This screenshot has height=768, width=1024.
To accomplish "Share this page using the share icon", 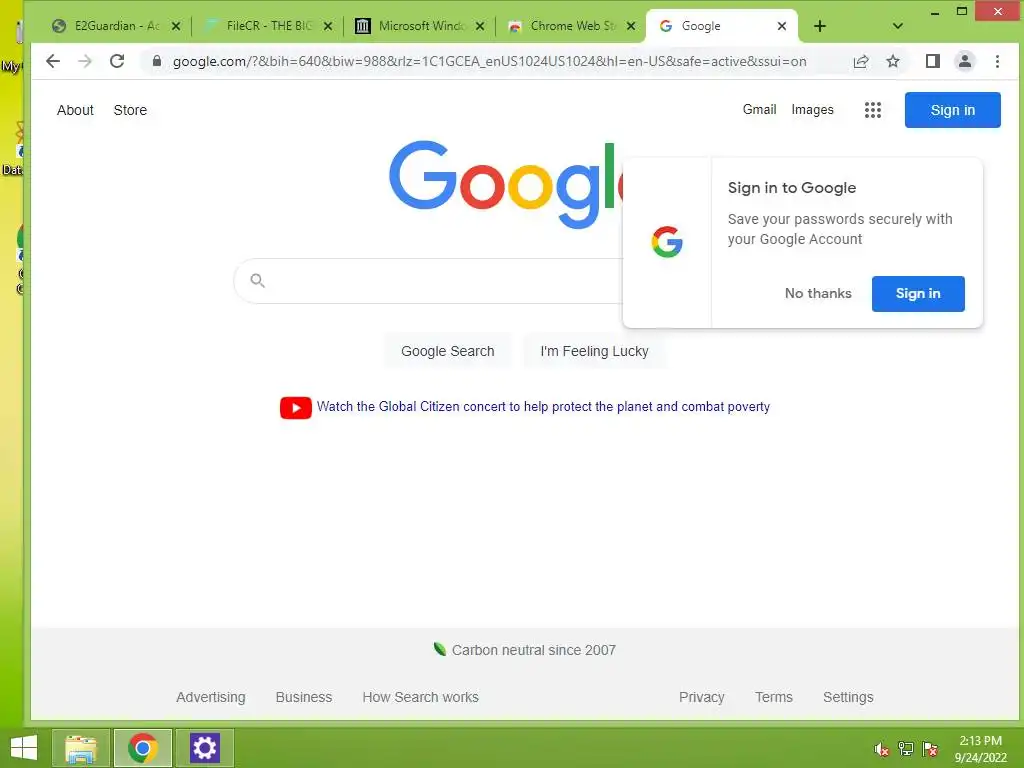I will coord(861,61).
